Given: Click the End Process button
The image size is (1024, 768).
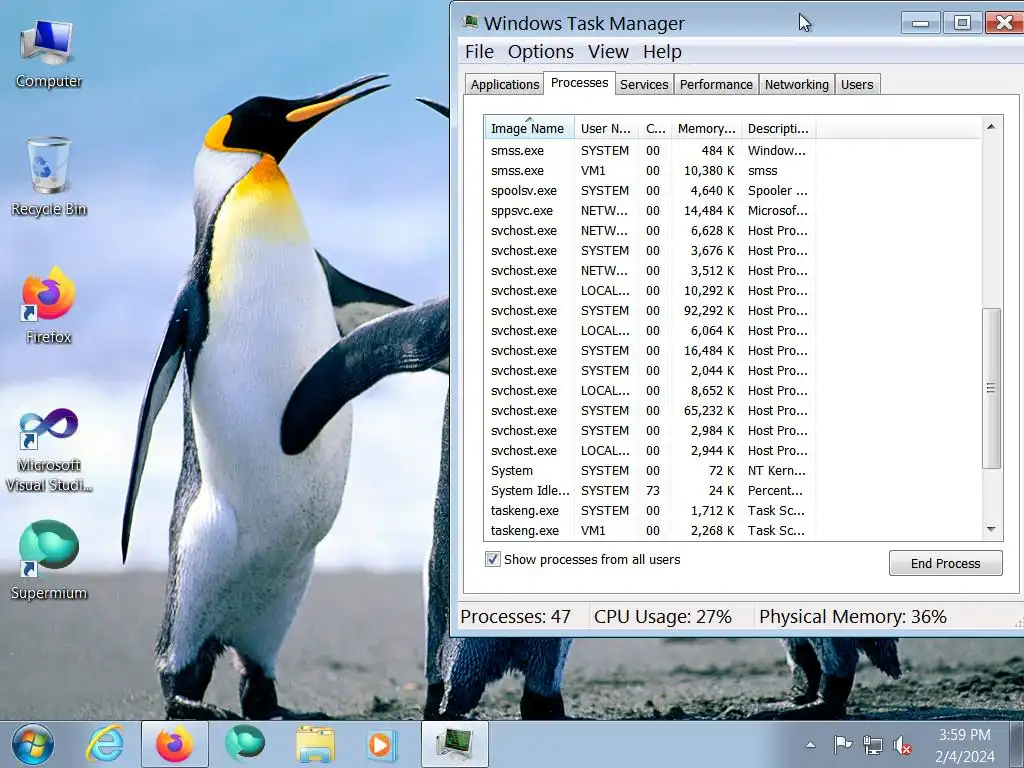Looking at the screenshot, I should (946, 563).
